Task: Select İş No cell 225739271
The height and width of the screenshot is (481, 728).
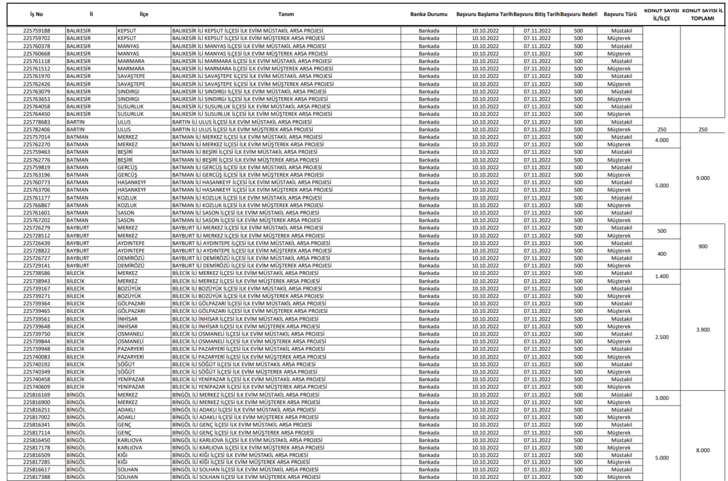Action: (x=36, y=296)
